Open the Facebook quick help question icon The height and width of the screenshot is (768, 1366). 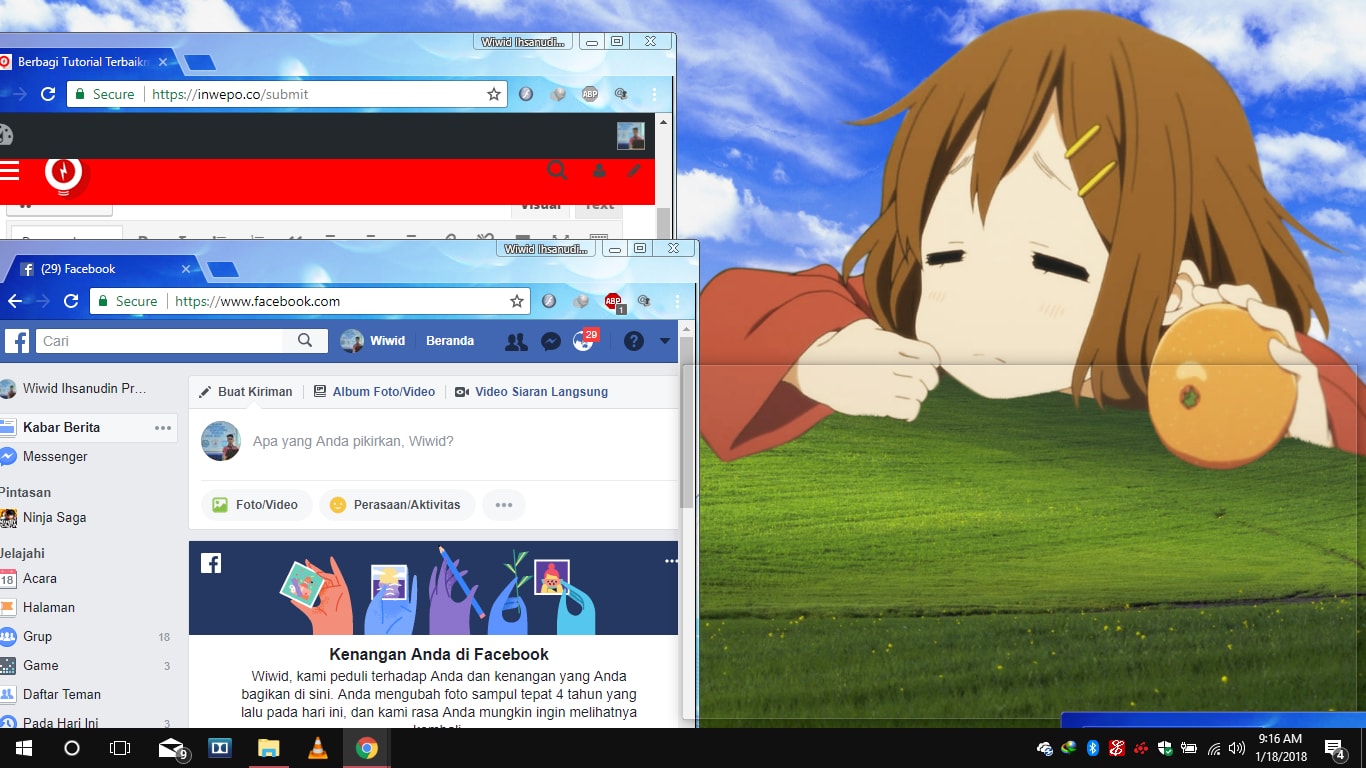tap(633, 341)
